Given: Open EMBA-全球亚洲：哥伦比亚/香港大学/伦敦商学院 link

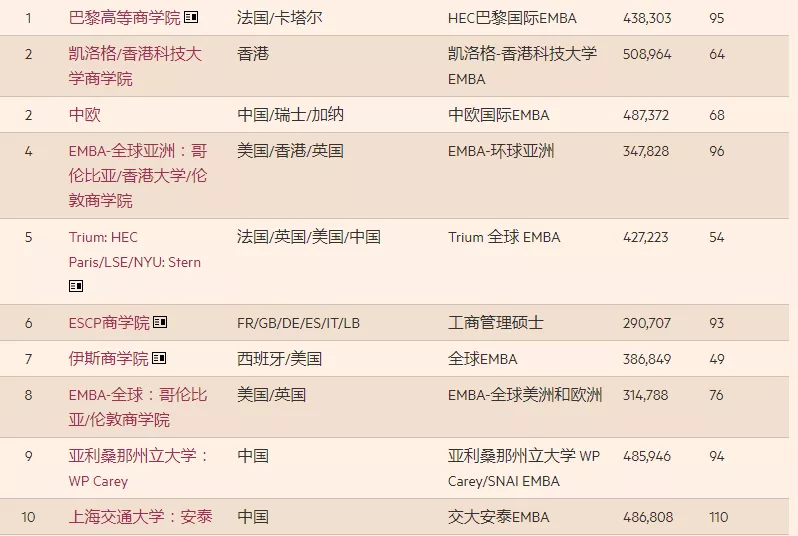Looking at the screenshot, I should (x=137, y=175).
